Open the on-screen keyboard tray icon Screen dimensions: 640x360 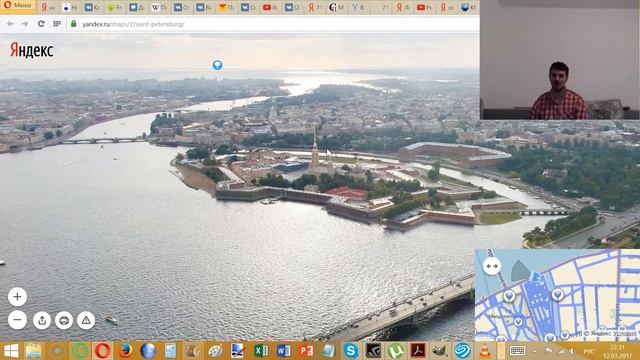coord(517,351)
